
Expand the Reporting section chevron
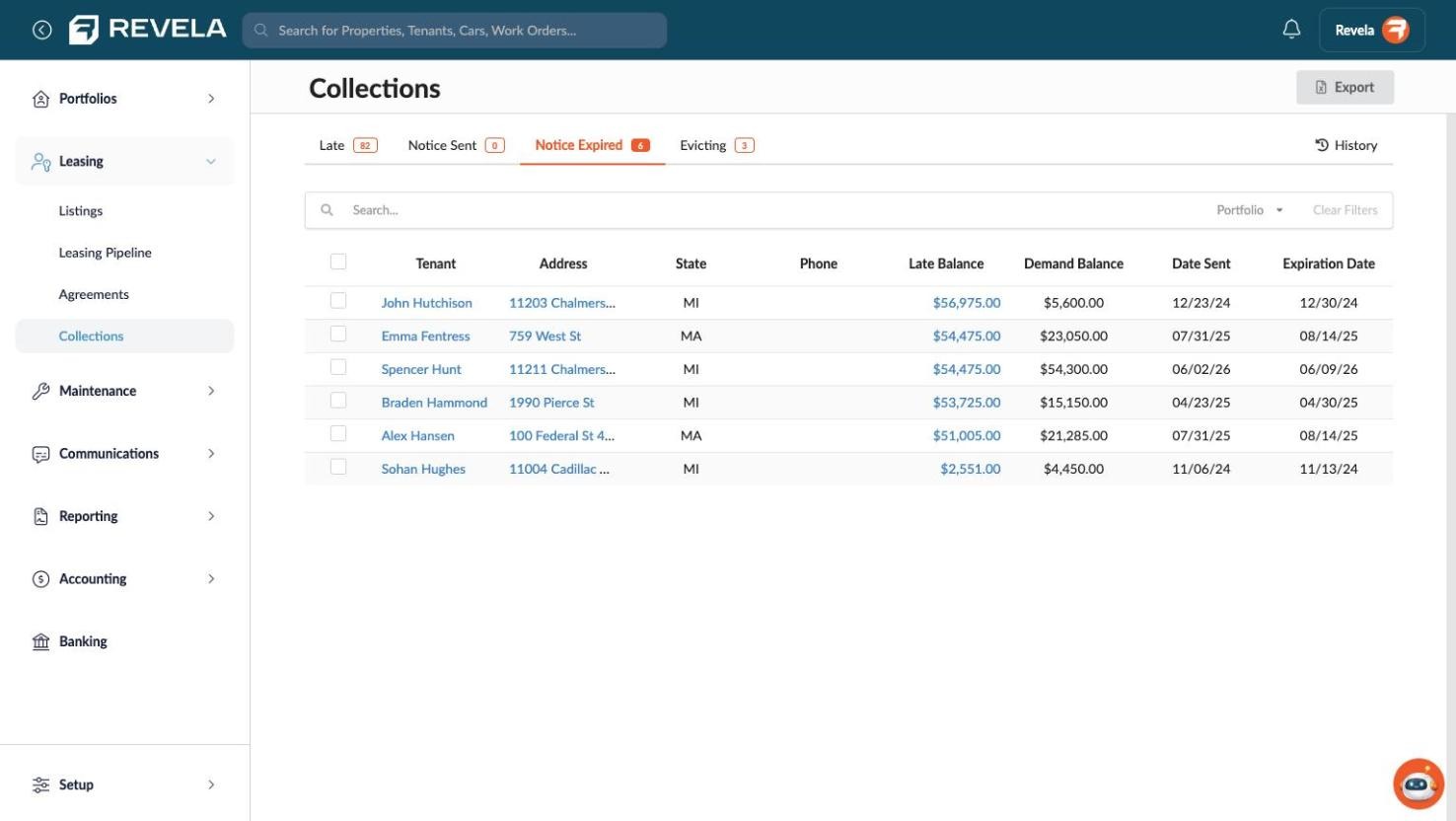point(211,516)
